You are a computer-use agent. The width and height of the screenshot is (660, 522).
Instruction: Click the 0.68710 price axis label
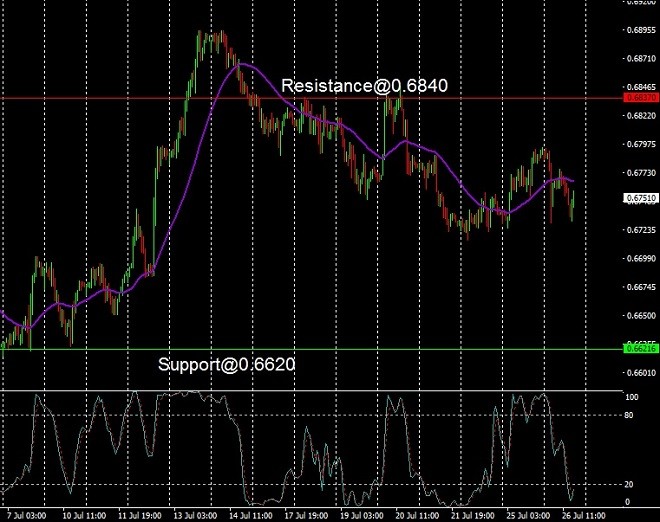(641, 59)
